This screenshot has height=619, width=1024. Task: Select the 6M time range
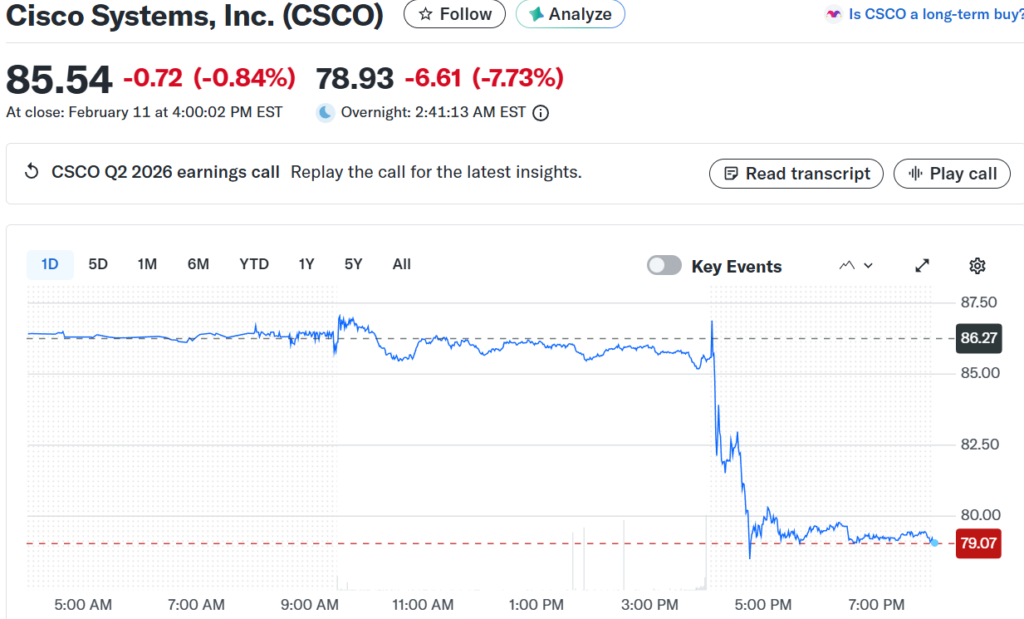tap(198, 264)
